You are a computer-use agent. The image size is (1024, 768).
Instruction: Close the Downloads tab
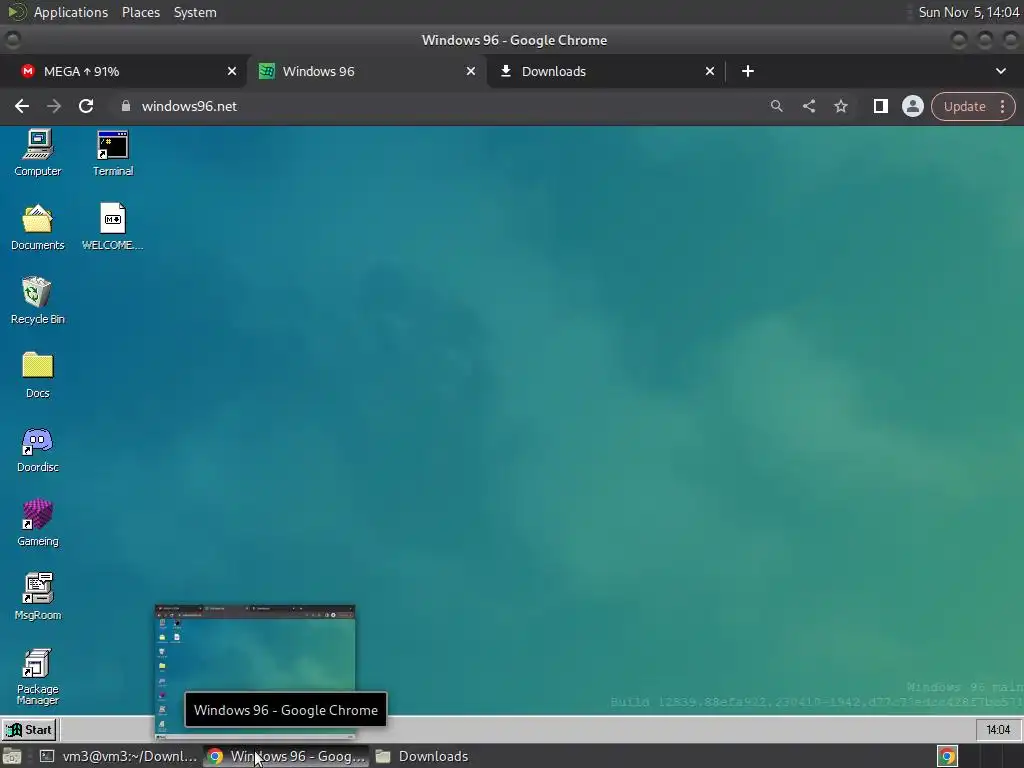(x=709, y=71)
